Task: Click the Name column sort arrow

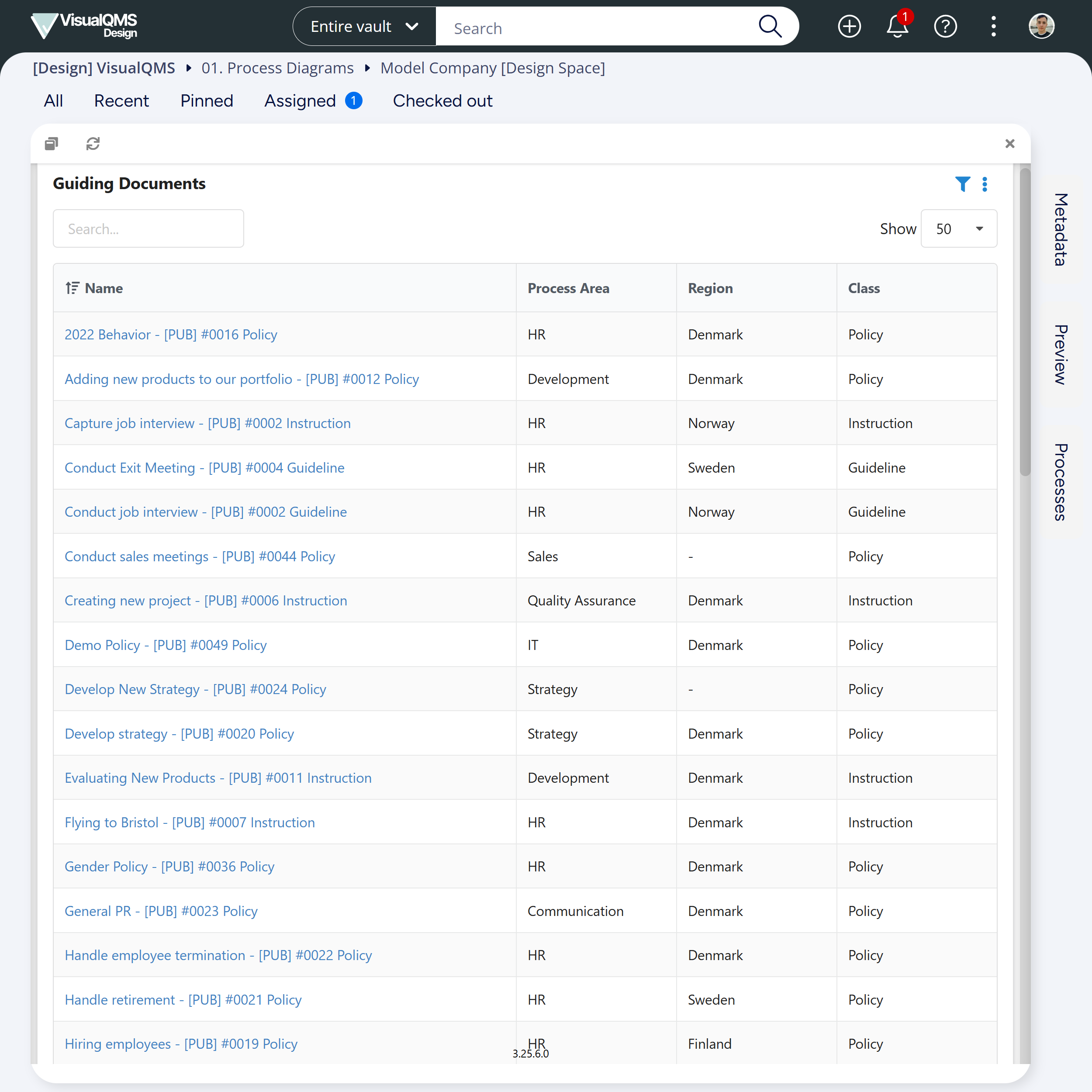Action: (72, 288)
